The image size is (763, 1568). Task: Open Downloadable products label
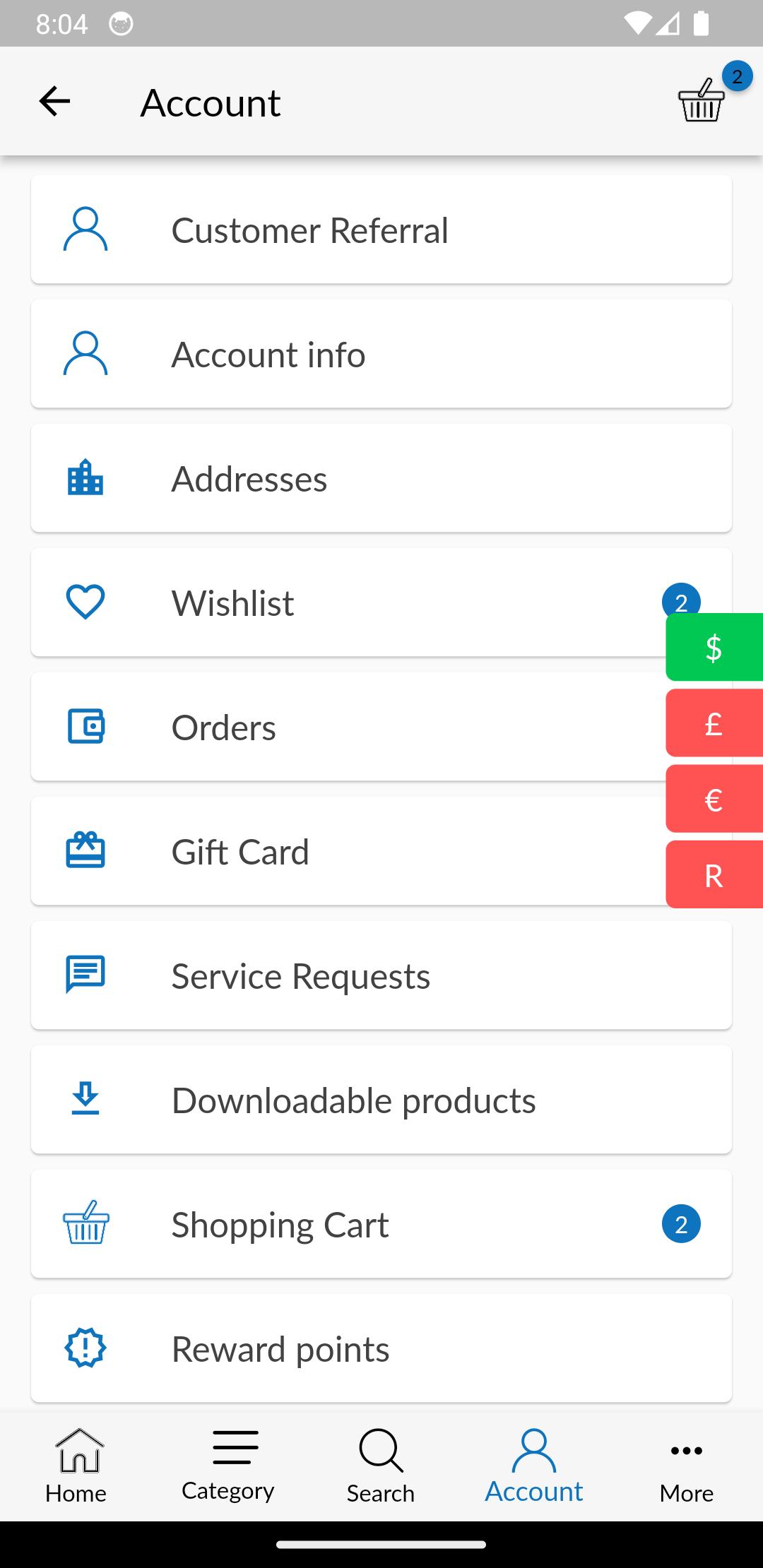pyautogui.click(x=354, y=1100)
